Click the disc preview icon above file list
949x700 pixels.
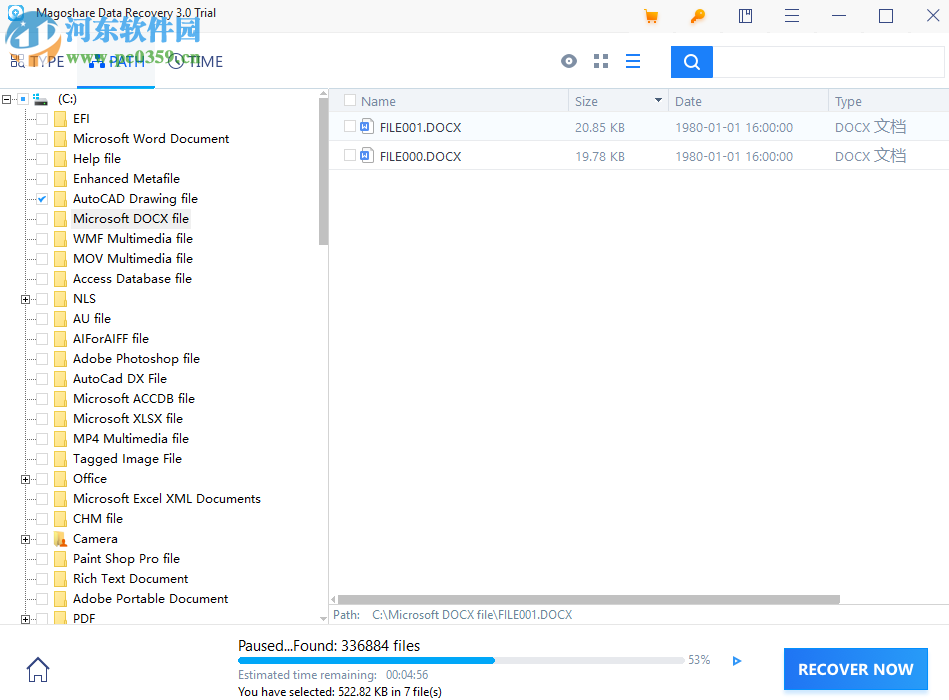pos(569,61)
